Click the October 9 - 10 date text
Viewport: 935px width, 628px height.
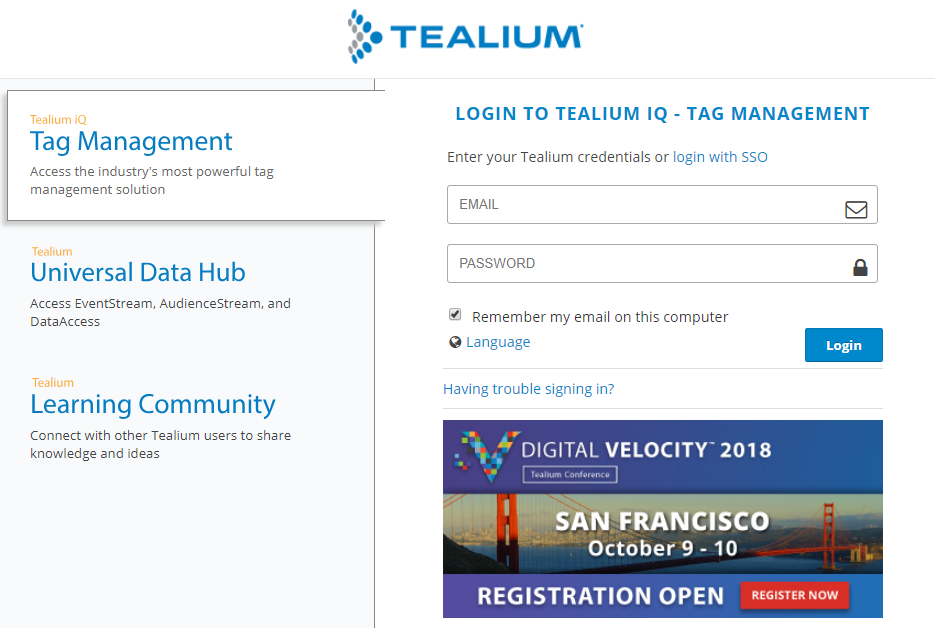tap(662, 548)
